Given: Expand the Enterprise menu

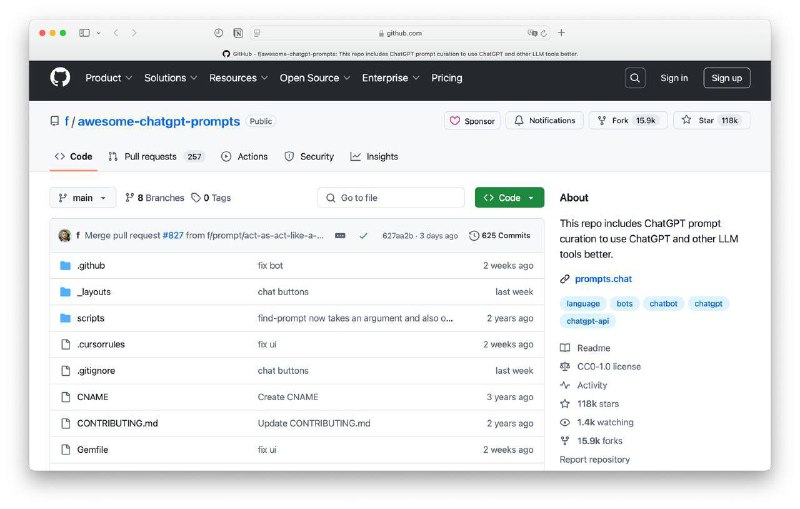Looking at the screenshot, I should coord(391,78).
